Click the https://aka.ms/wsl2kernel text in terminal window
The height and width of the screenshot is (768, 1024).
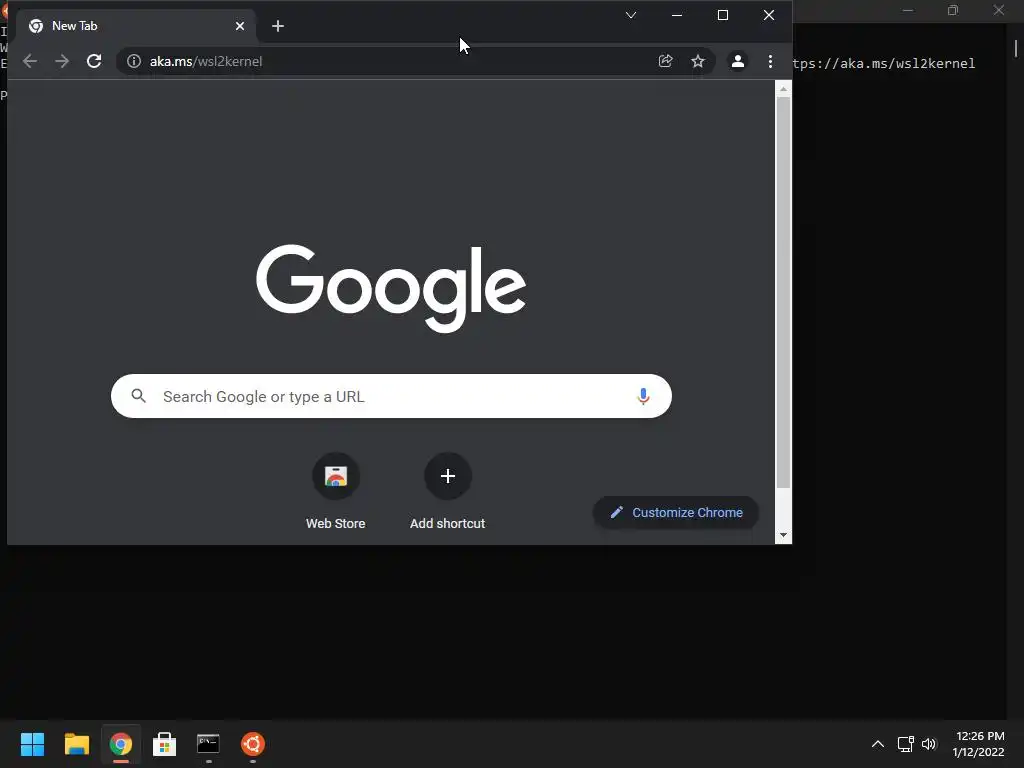click(884, 63)
